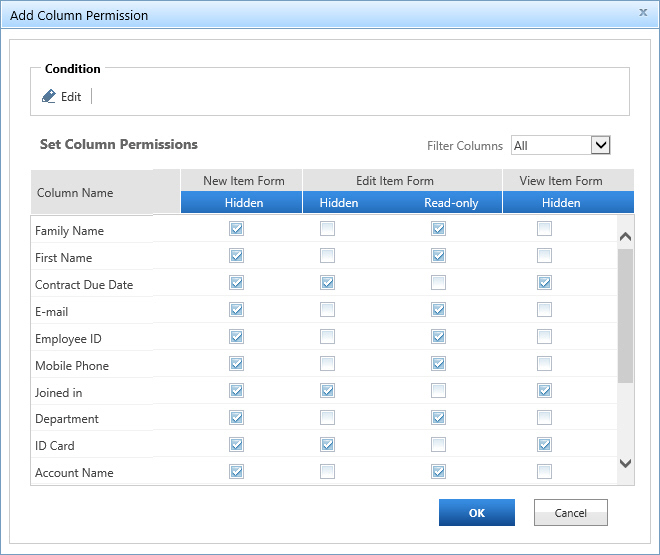The width and height of the screenshot is (660, 555).
Task: Uncheck New Item Hidden for Department row
Action: click(236, 418)
